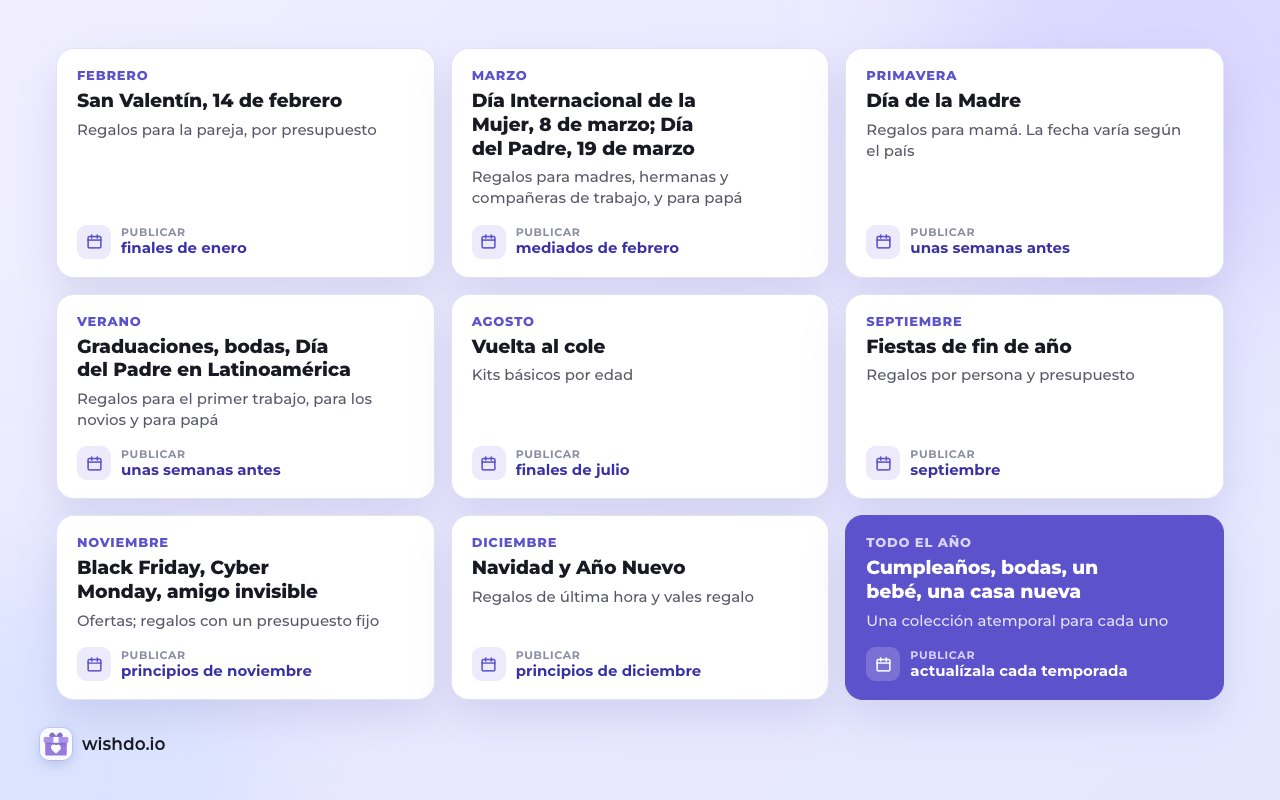Viewport: 1280px width, 800px height.
Task: Click the calendar icon in the purple Todo el año card
Action: (x=883, y=664)
